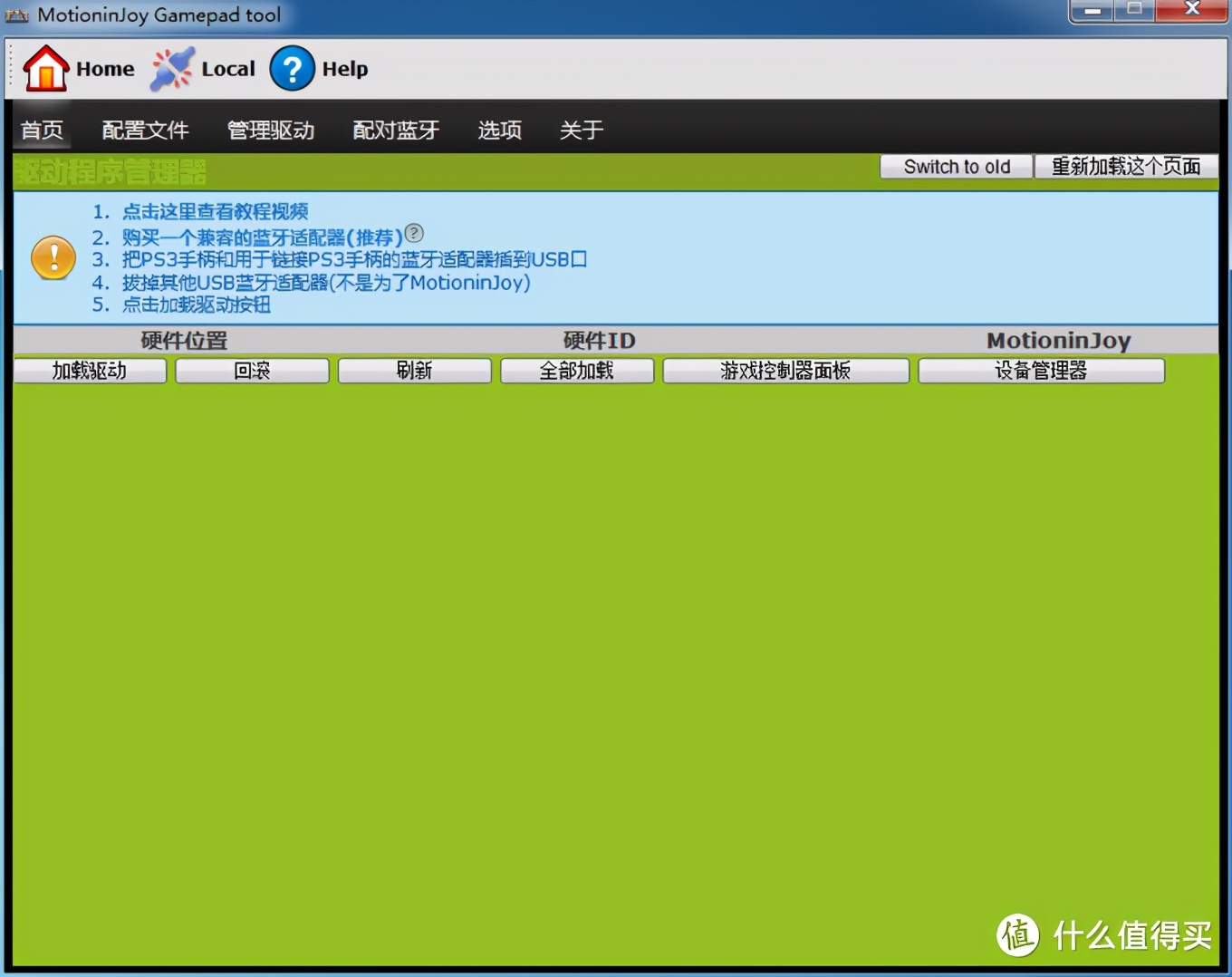Click 重新加载这个页面 button

click(1126, 167)
